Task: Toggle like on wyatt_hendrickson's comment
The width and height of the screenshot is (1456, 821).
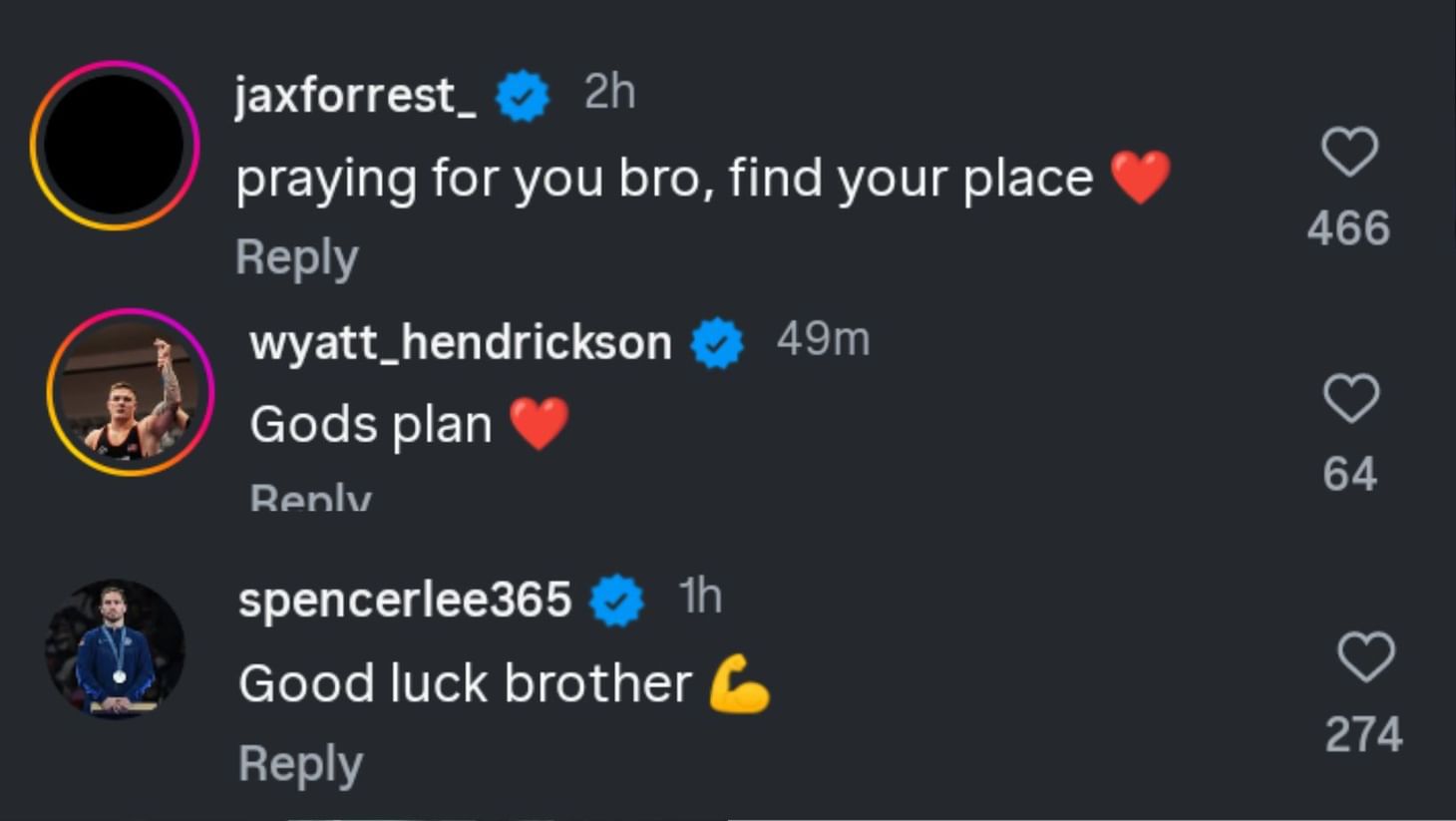Action: [1351, 399]
